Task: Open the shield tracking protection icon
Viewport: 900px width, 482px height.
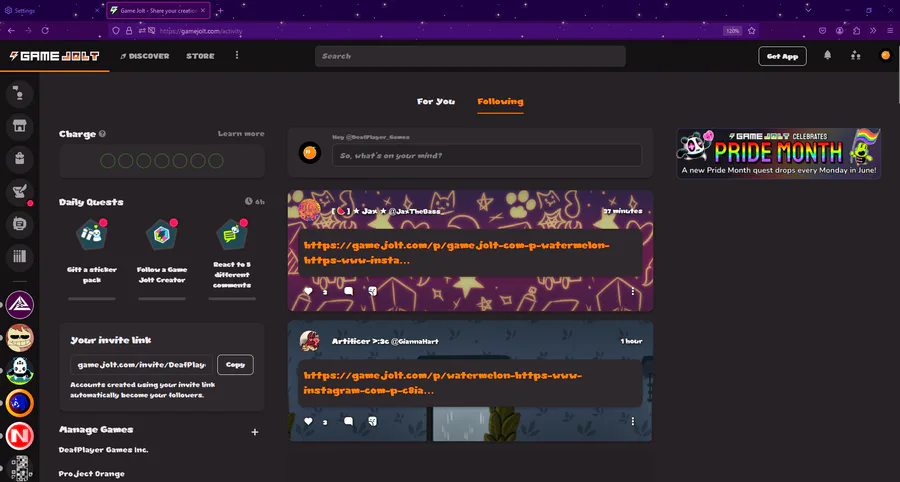Action: pyautogui.click(x=115, y=30)
